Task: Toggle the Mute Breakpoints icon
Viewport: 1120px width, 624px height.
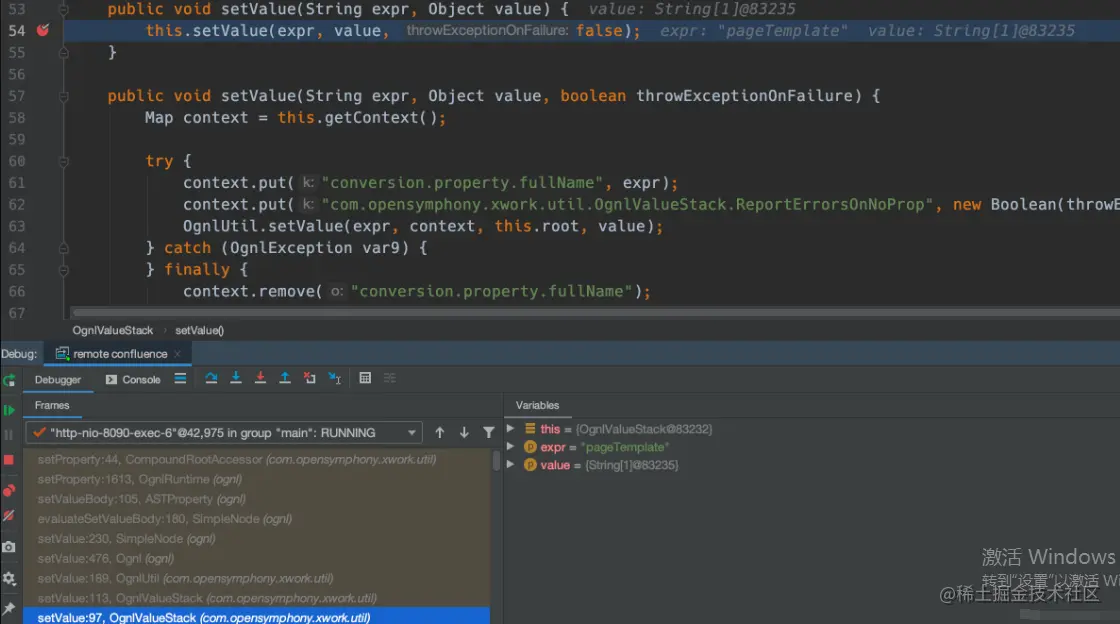Action: coord(9,515)
